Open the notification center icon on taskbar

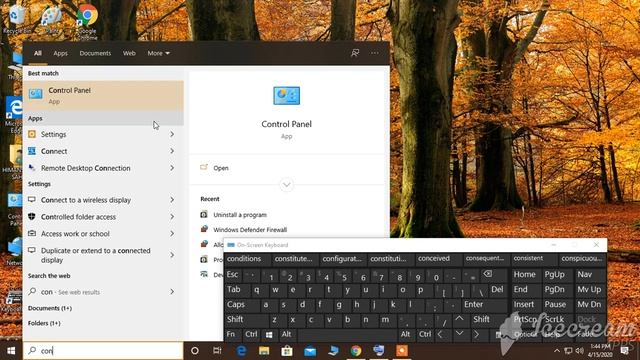tap(624, 351)
